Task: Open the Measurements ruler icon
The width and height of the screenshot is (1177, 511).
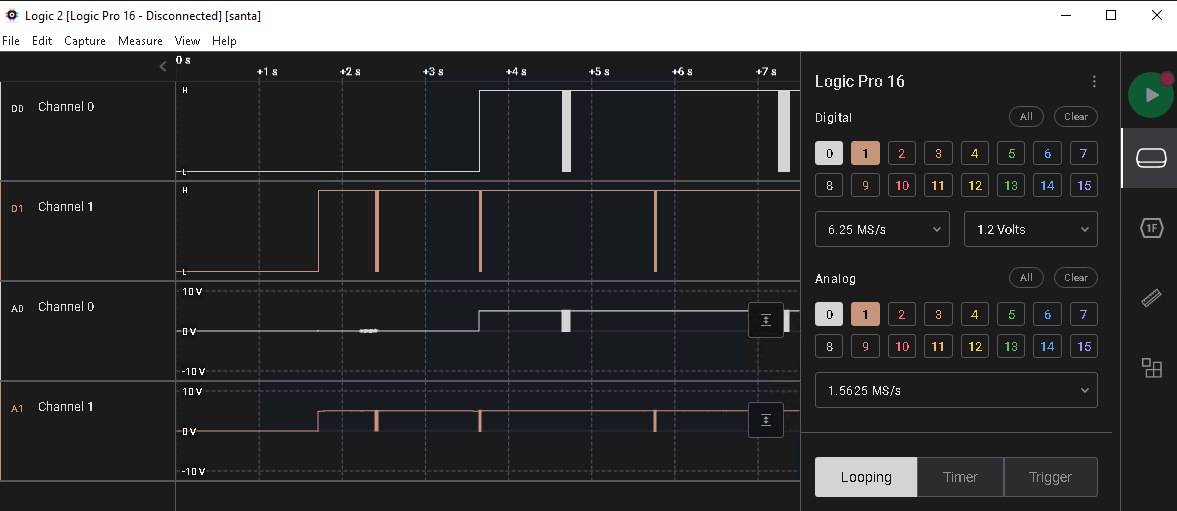Action: click(1152, 298)
